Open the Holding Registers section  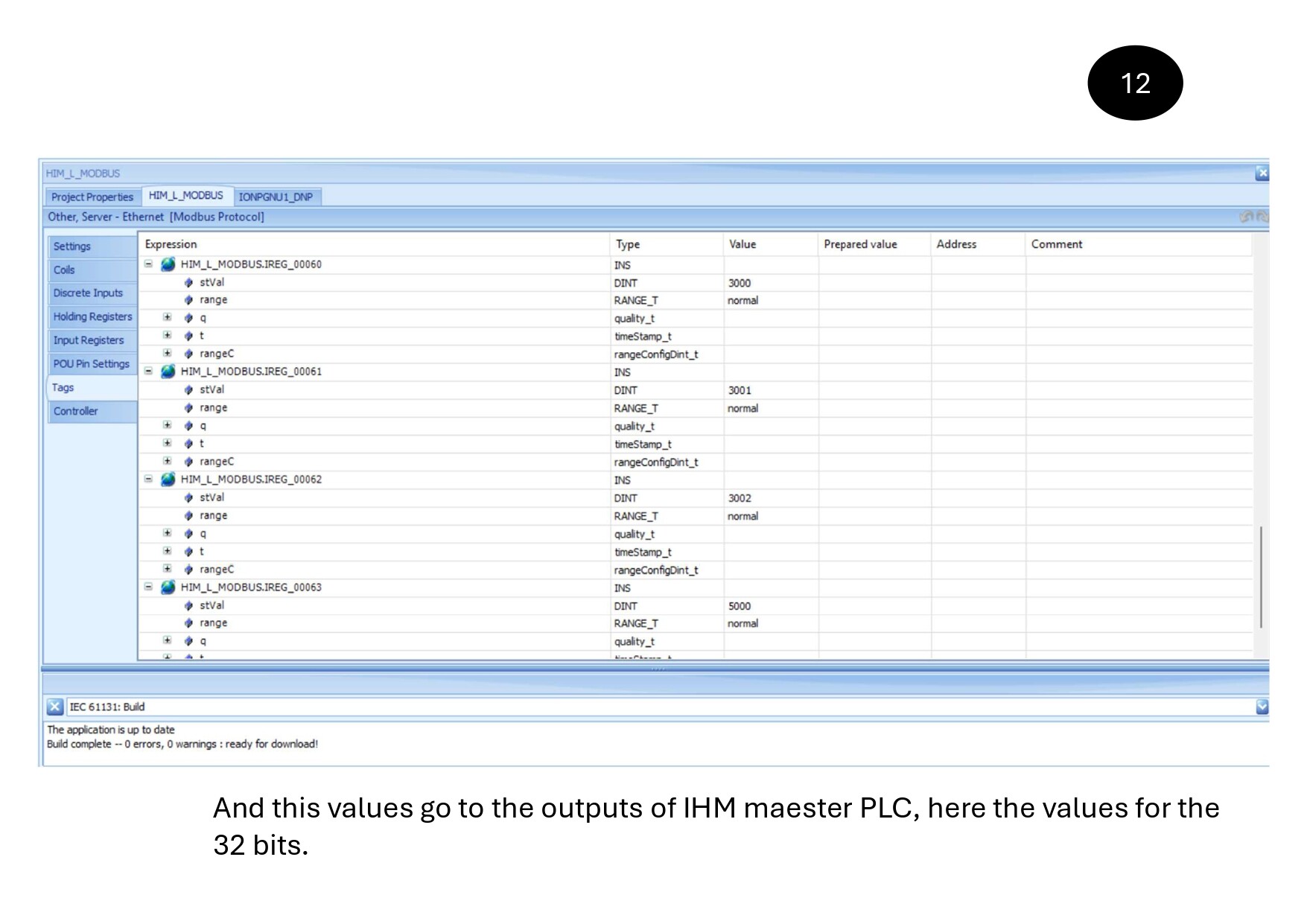coord(92,316)
